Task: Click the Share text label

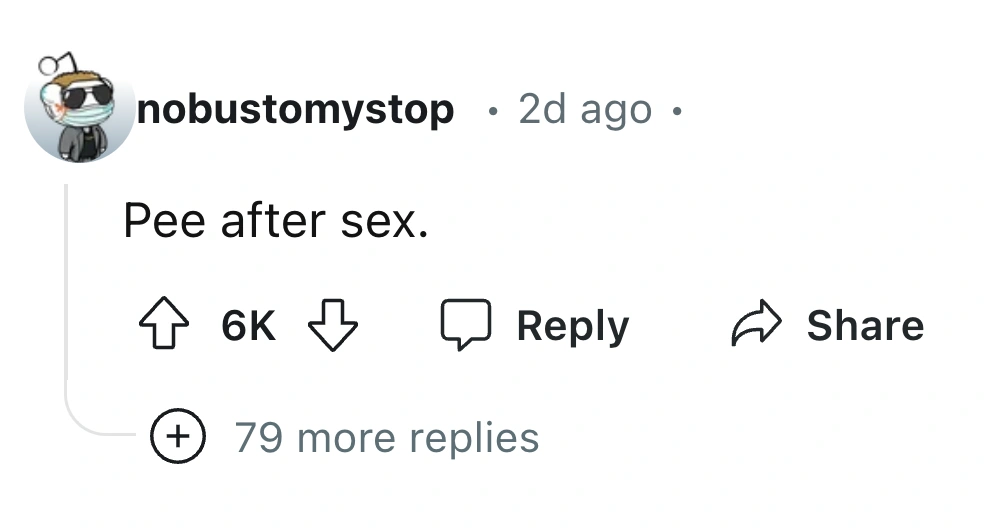Action: coord(865,326)
